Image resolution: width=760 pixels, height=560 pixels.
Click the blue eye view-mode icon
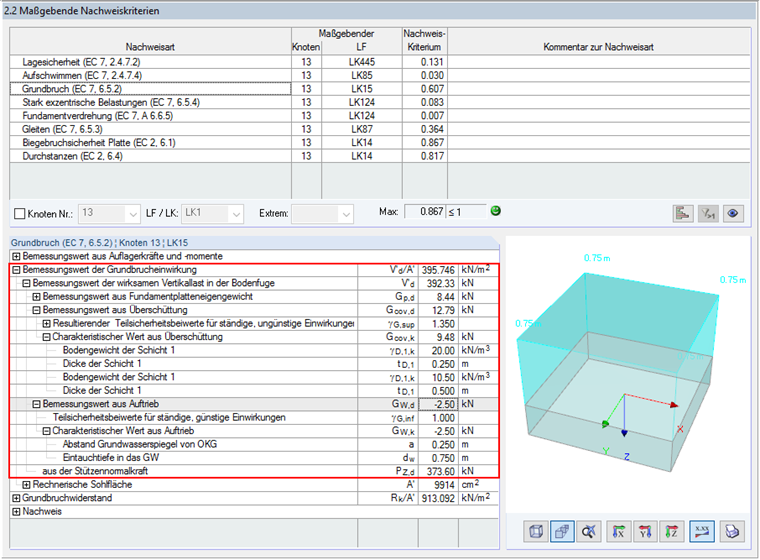coord(733,213)
